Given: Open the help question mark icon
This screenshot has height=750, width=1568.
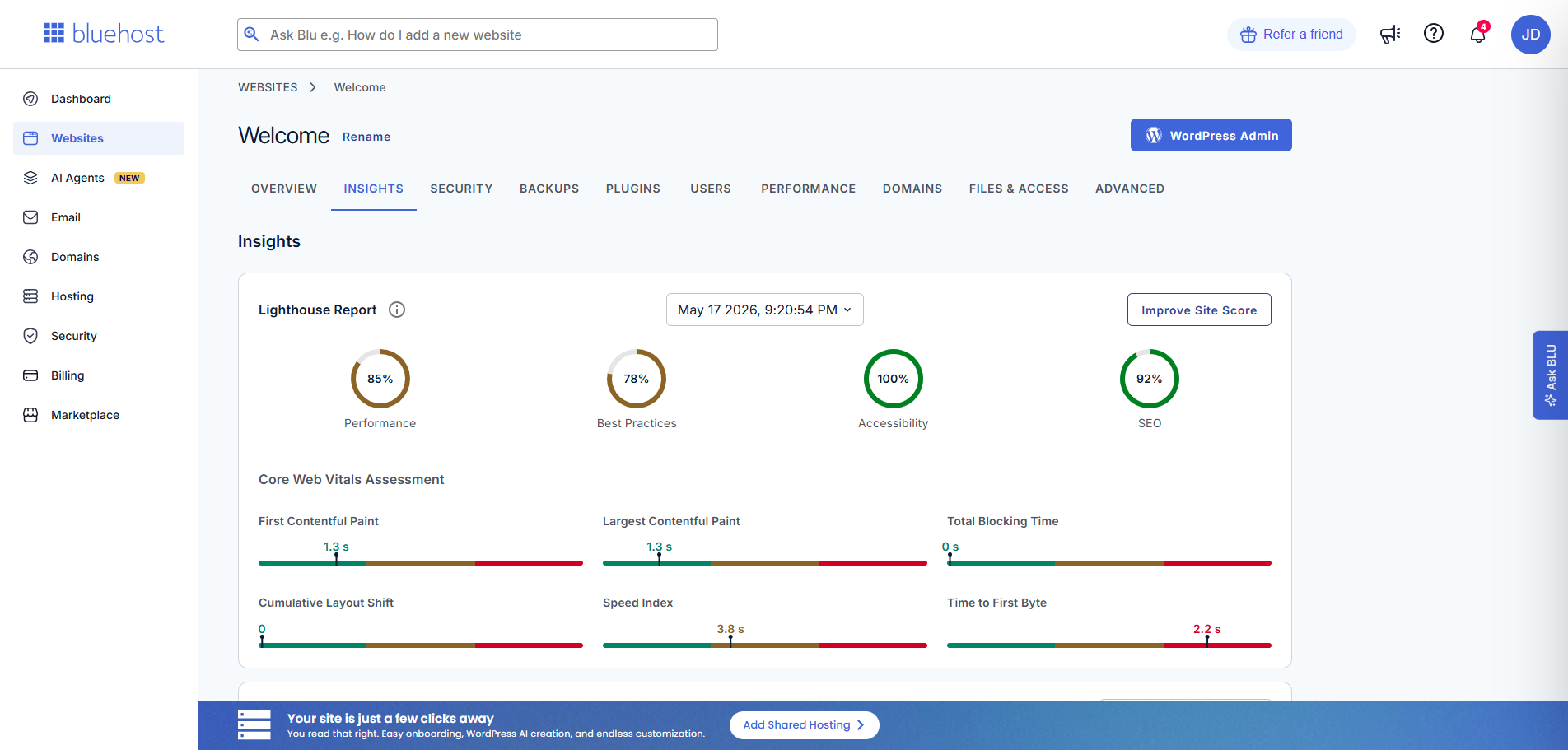Looking at the screenshot, I should click(x=1434, y=33).
